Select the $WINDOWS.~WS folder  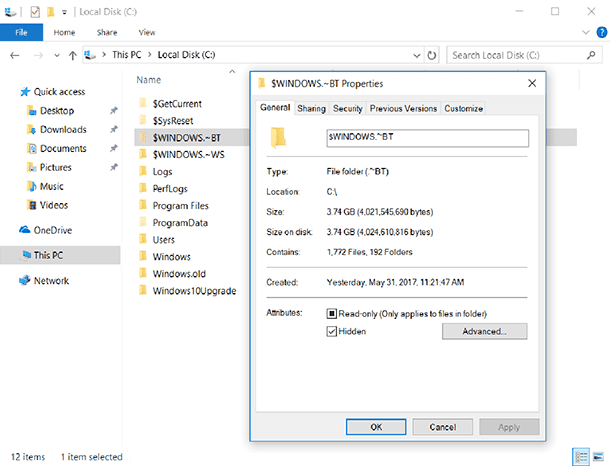[x=188, y=155]
